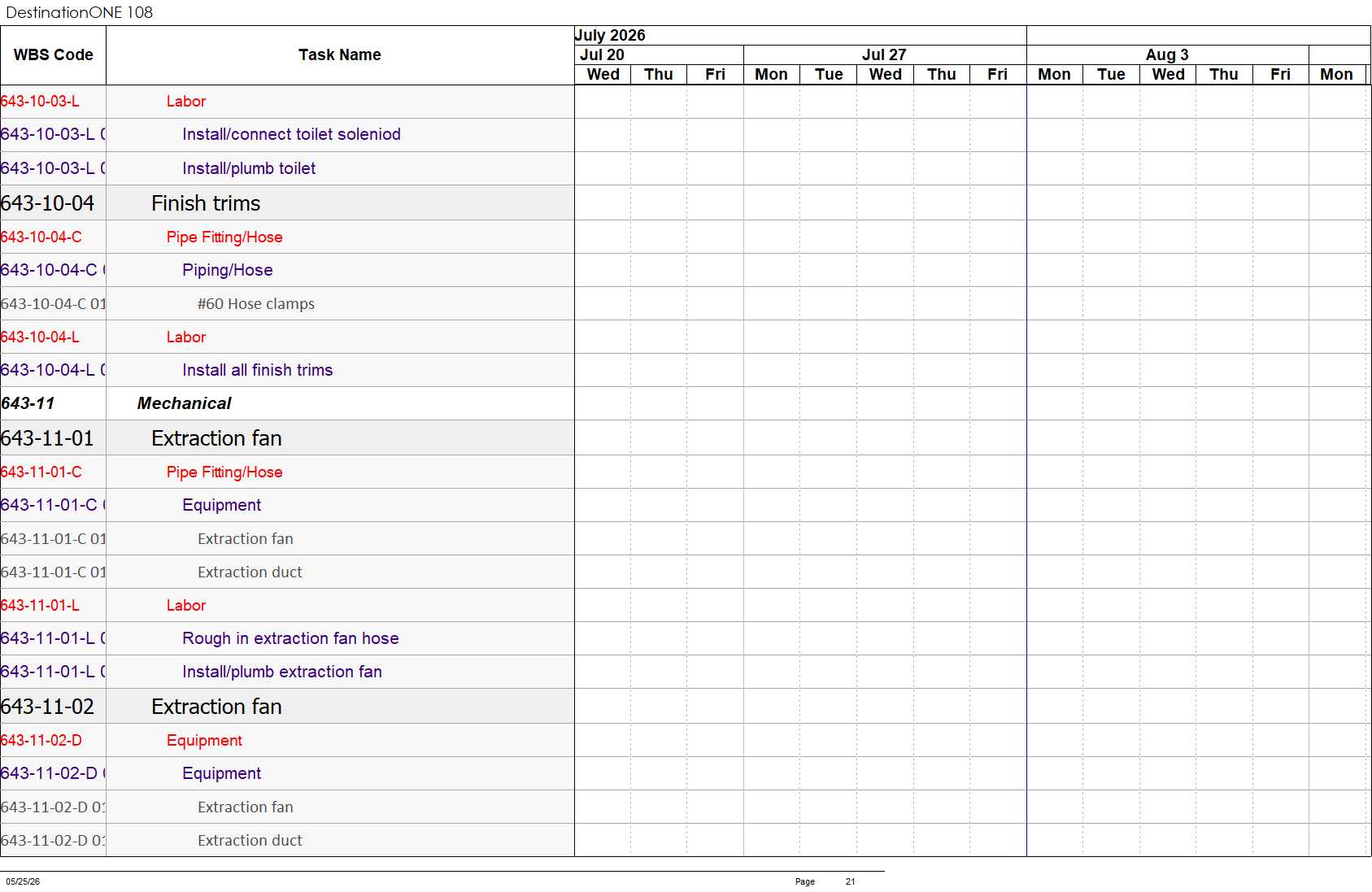Click WBS code 643-11
Image resolution: width=1372 pixels, height=892 pixels.
(x=28, y=403)
